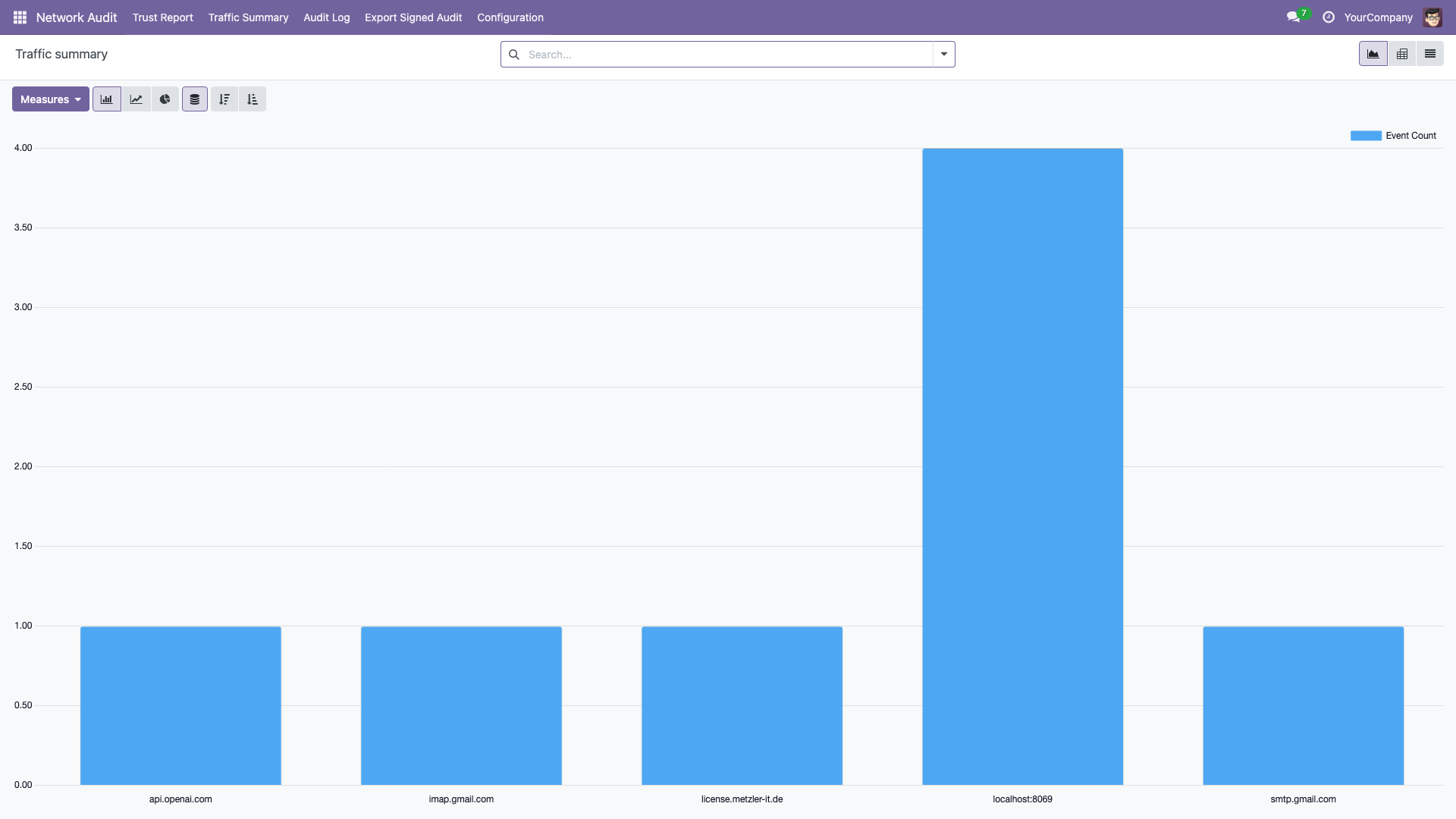1456x819 pixels.
Task: Click the imap.gmail.com axis label
Action: (461, 799)
